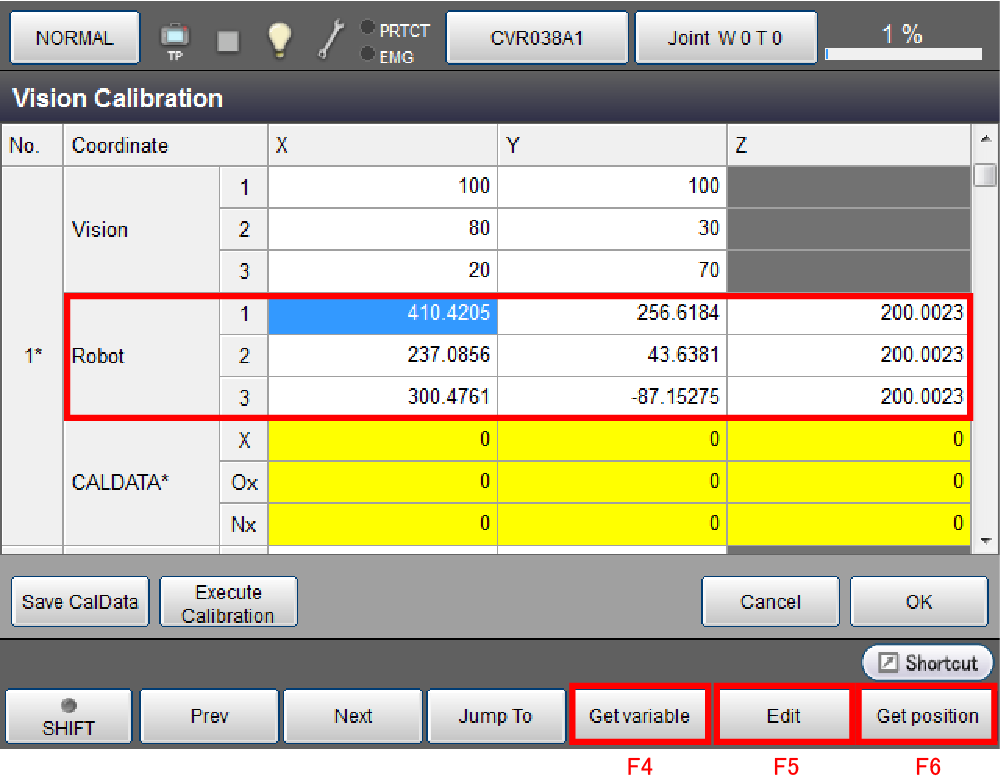Click the wrench tool icon
This screenshot has height=779, width=1000.
click(x=331, y=39)
